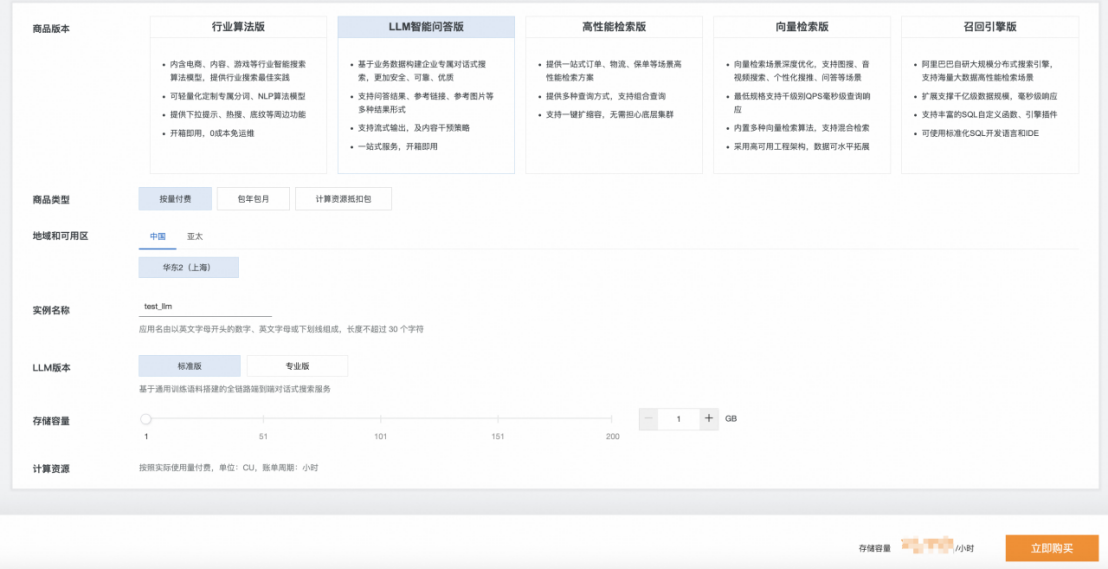The height and width of the screenshot is (569, 1108).
Task: Switch to the 中国 region tab
Action: pyautogui.click(x=158, y=237)
